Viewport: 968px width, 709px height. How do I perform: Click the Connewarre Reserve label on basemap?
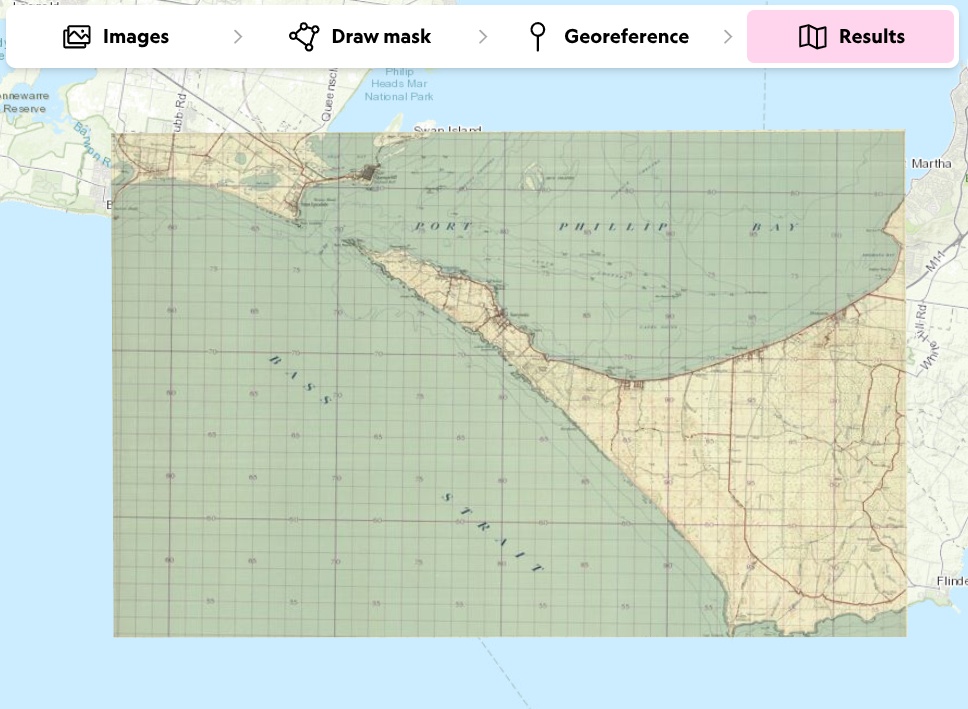coord(22,102)
